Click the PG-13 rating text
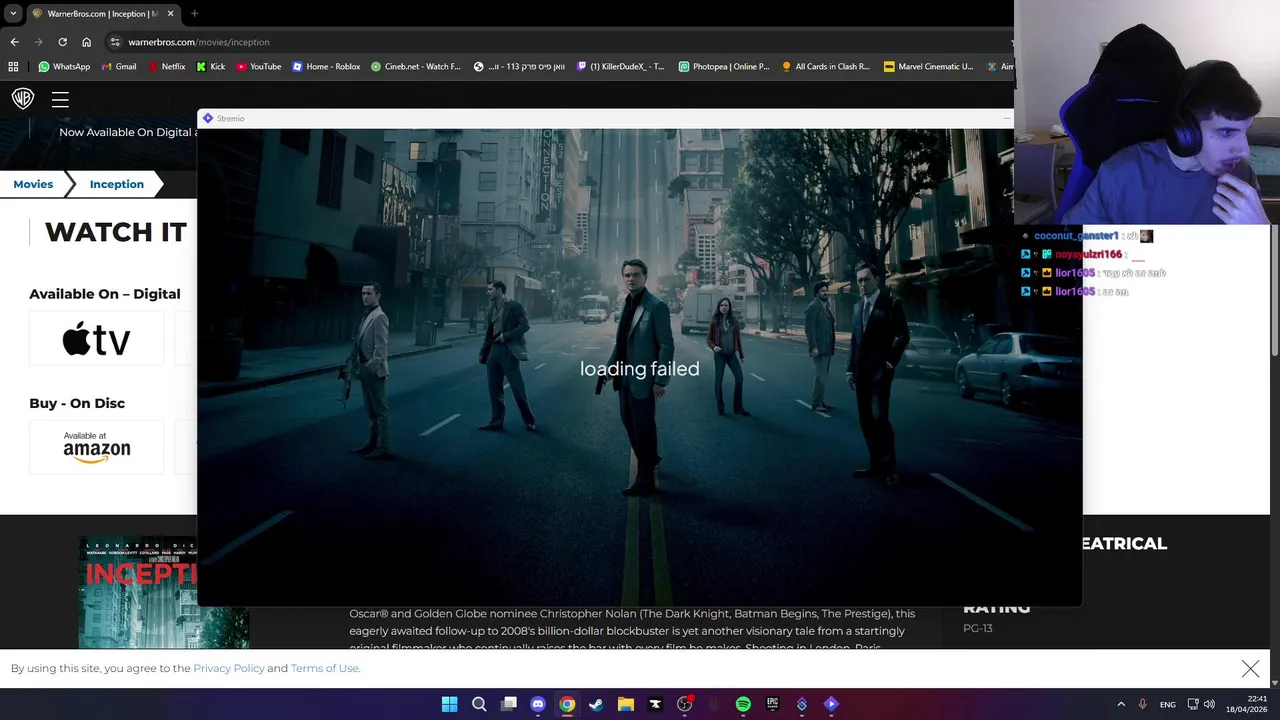Viewport: 1280px width, 720px height. point(977,628)
